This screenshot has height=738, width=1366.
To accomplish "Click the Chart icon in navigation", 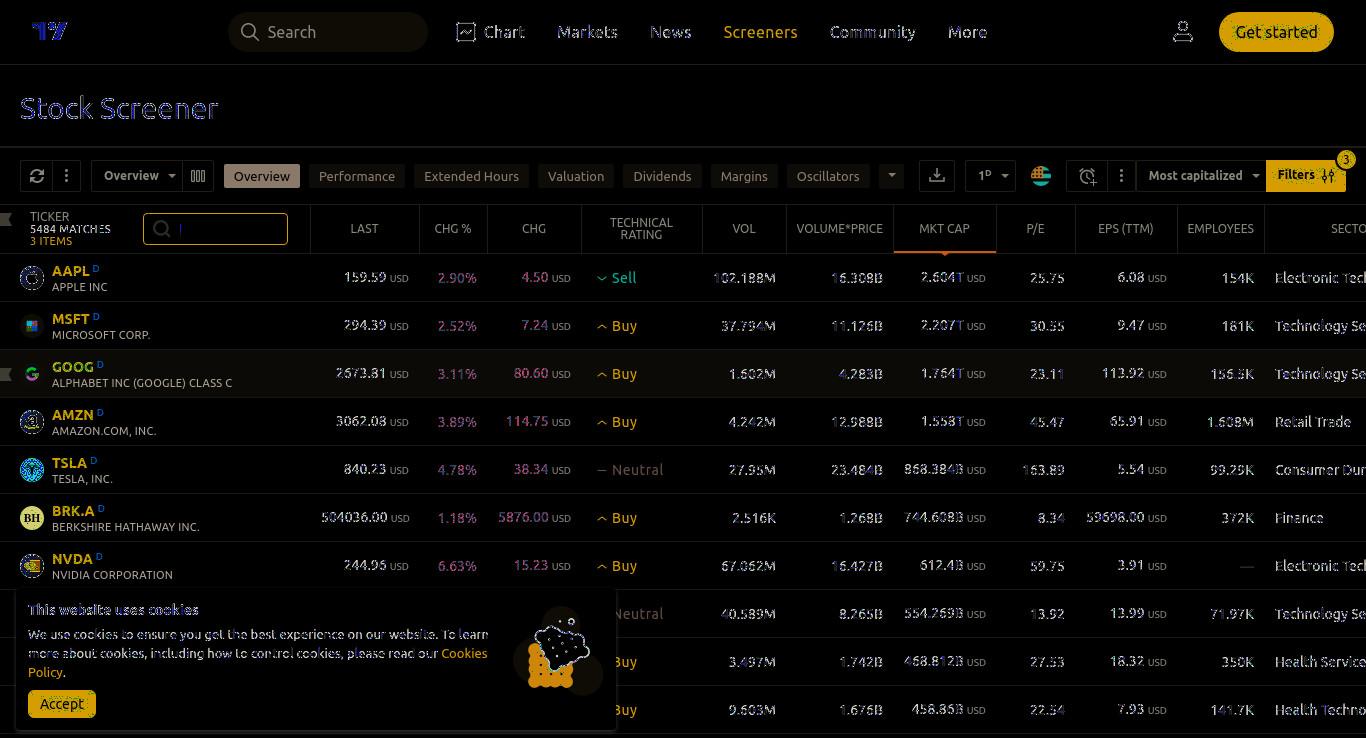I will coord(465,32).
